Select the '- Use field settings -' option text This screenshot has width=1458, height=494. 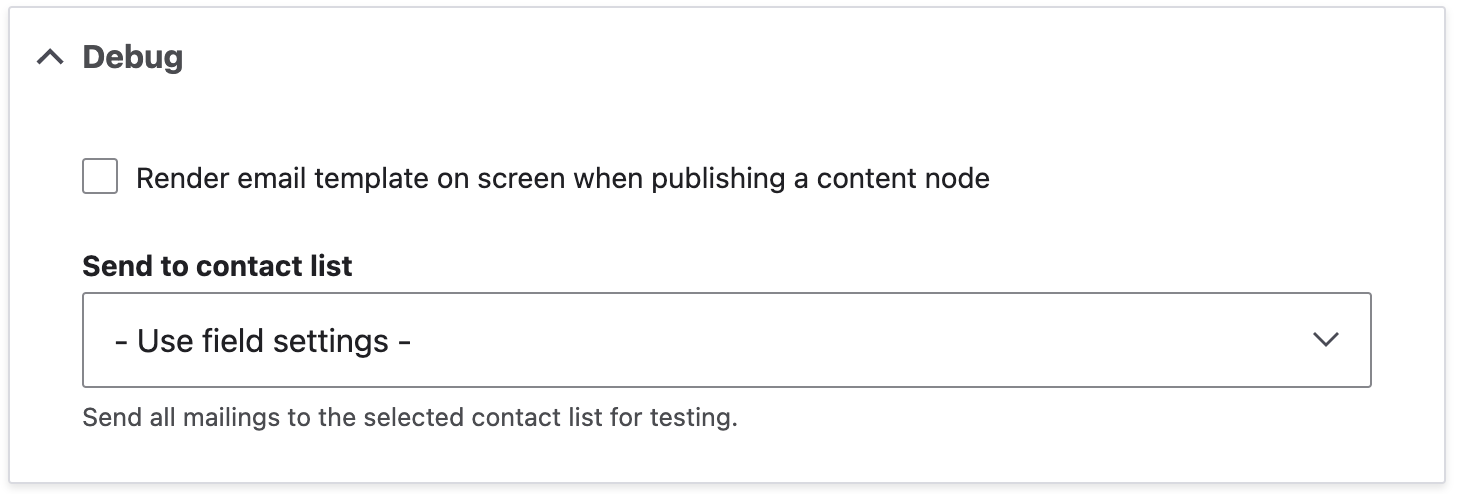[x=263, y=341]
